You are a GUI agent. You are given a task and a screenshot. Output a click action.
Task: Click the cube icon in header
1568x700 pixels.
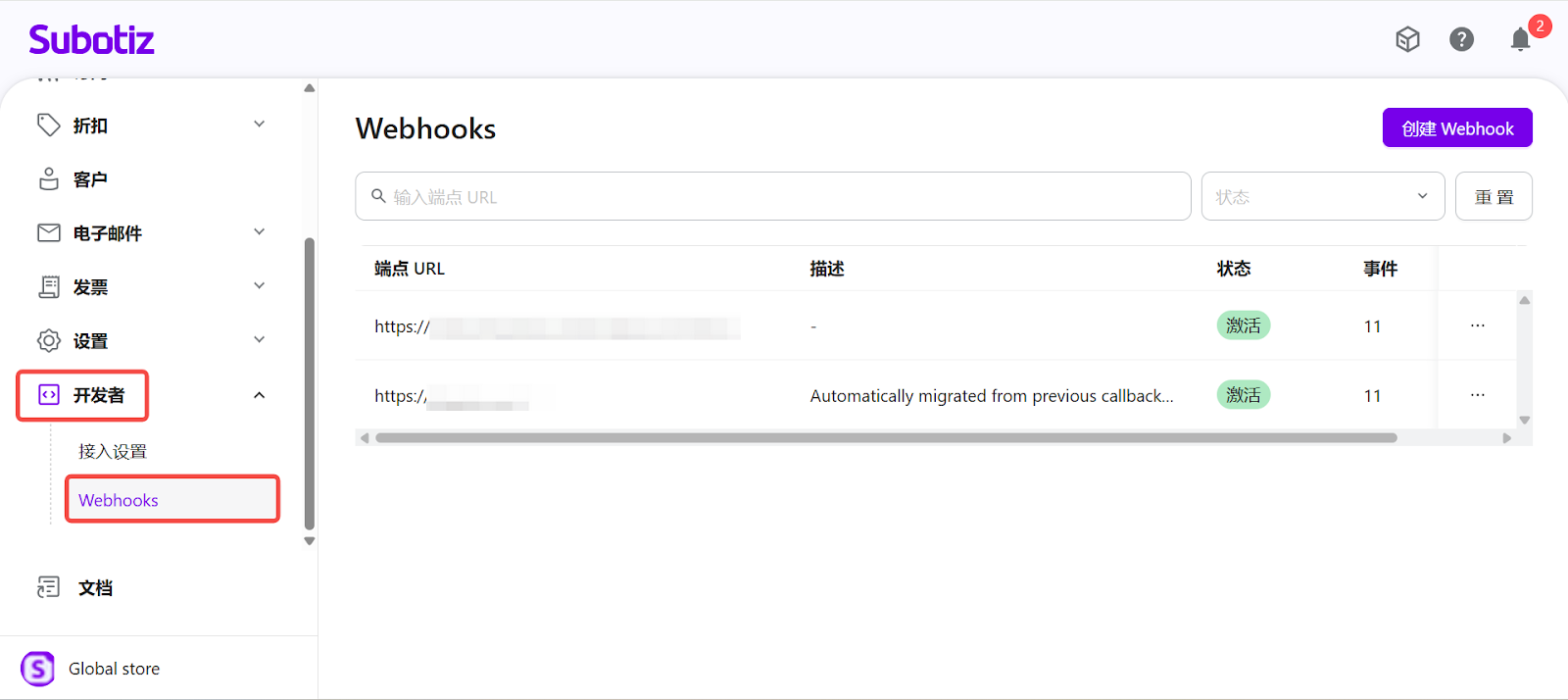coord(1407,39)
